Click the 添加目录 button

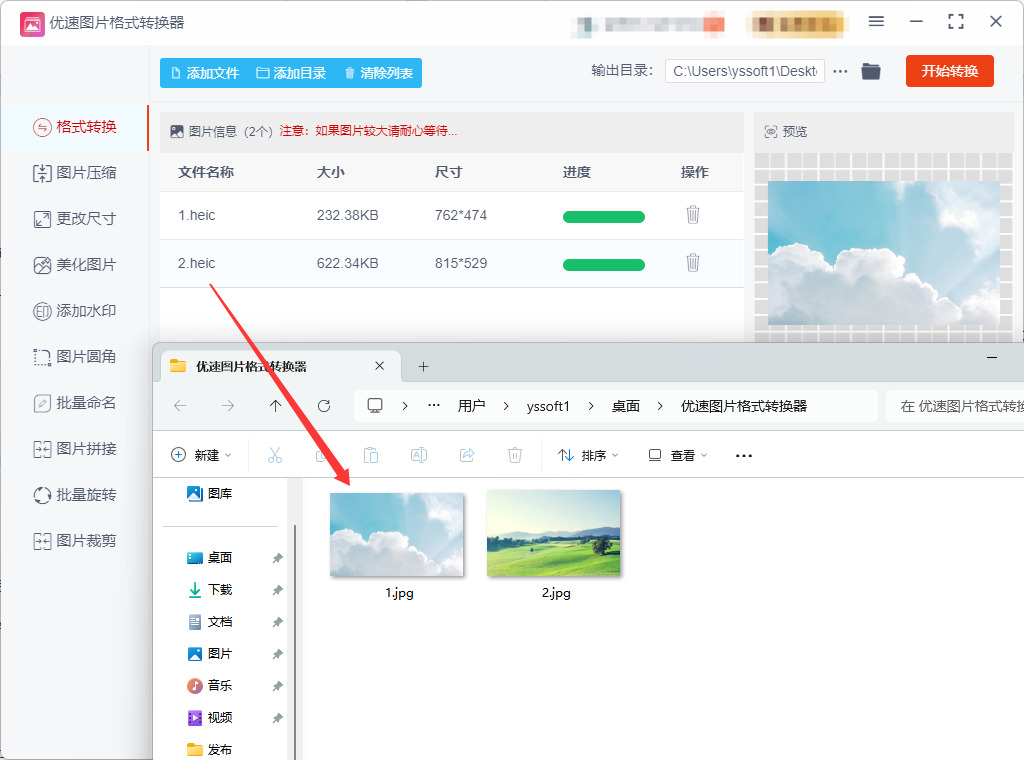click(x=291, y=73)
